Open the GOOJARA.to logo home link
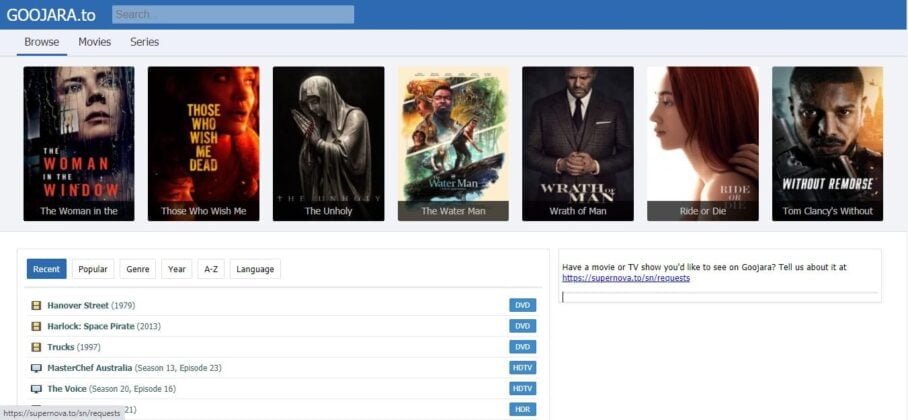The width and height of the screenshot is (908, 420). coord(51,15)
